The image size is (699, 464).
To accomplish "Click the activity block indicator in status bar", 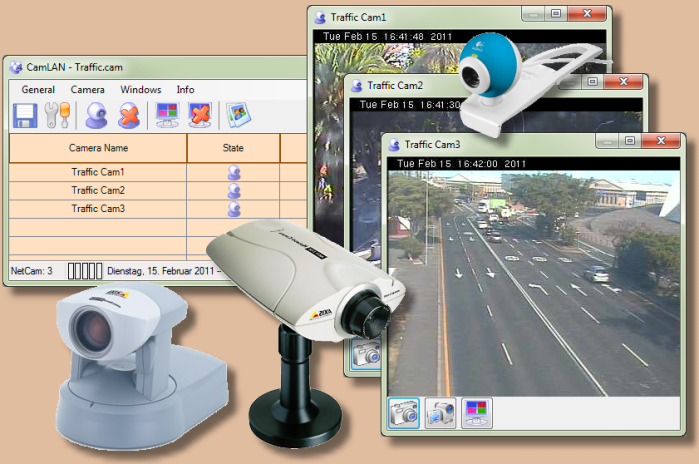I will (85, 271).
